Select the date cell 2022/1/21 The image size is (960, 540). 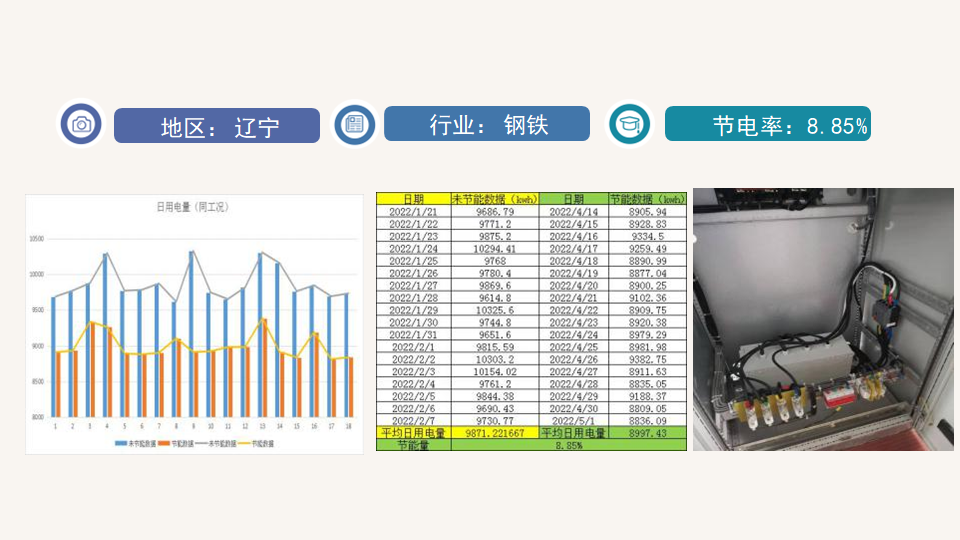pyautogui.click(x=413, y=211)
